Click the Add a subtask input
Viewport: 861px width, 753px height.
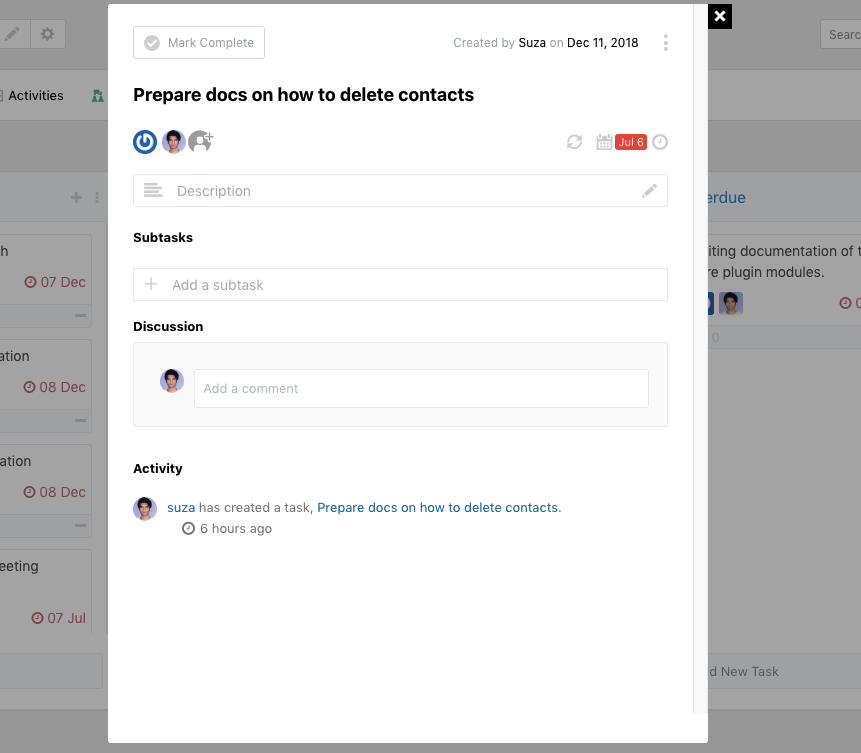pyautogui.click(x=400, y=285)
